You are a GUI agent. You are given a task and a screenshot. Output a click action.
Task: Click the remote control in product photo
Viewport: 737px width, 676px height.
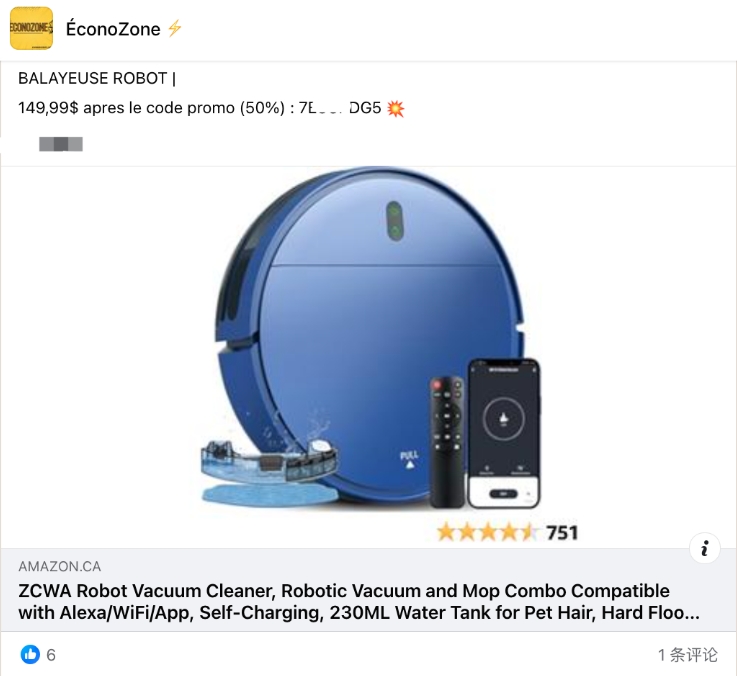tap(447, 442)
